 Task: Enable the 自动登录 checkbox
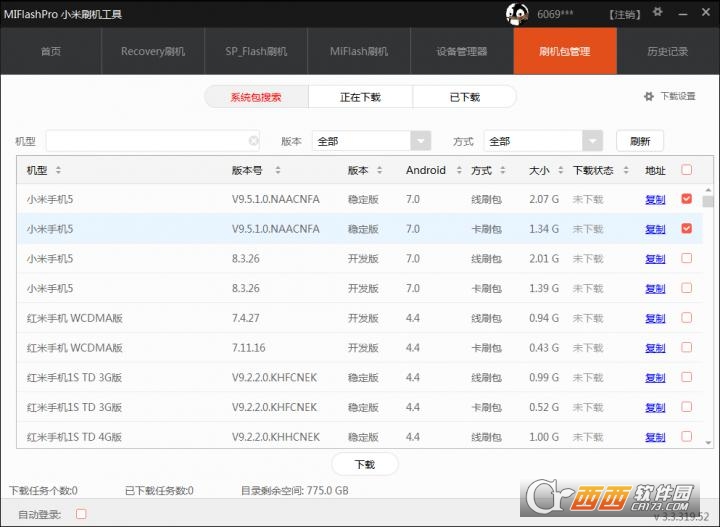(81, 514)
